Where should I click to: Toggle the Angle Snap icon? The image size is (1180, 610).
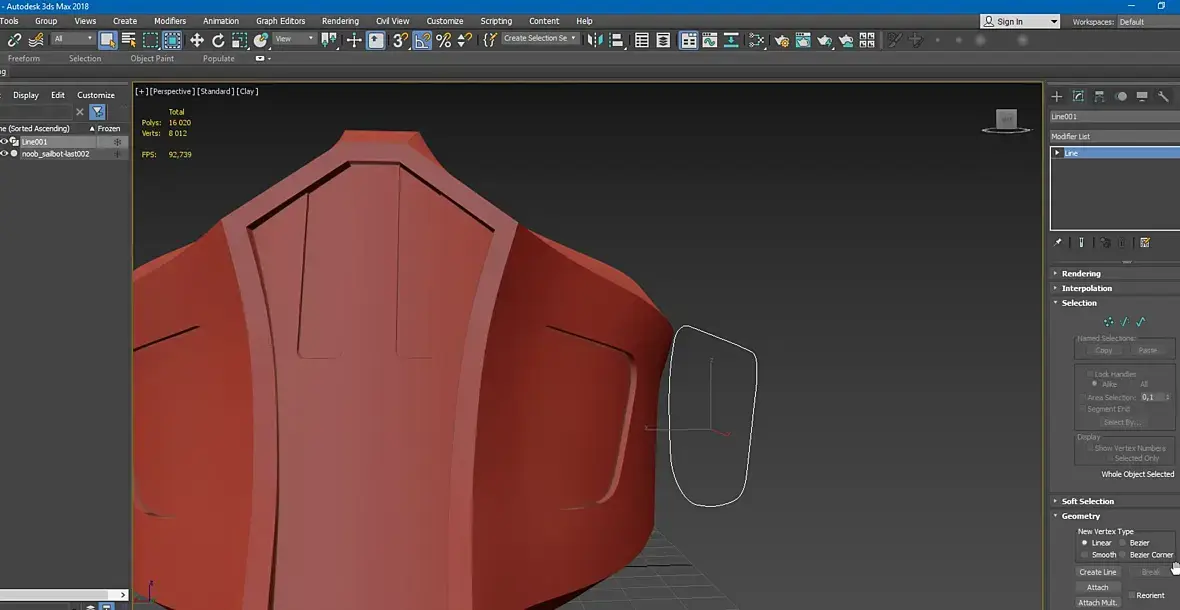421,40
